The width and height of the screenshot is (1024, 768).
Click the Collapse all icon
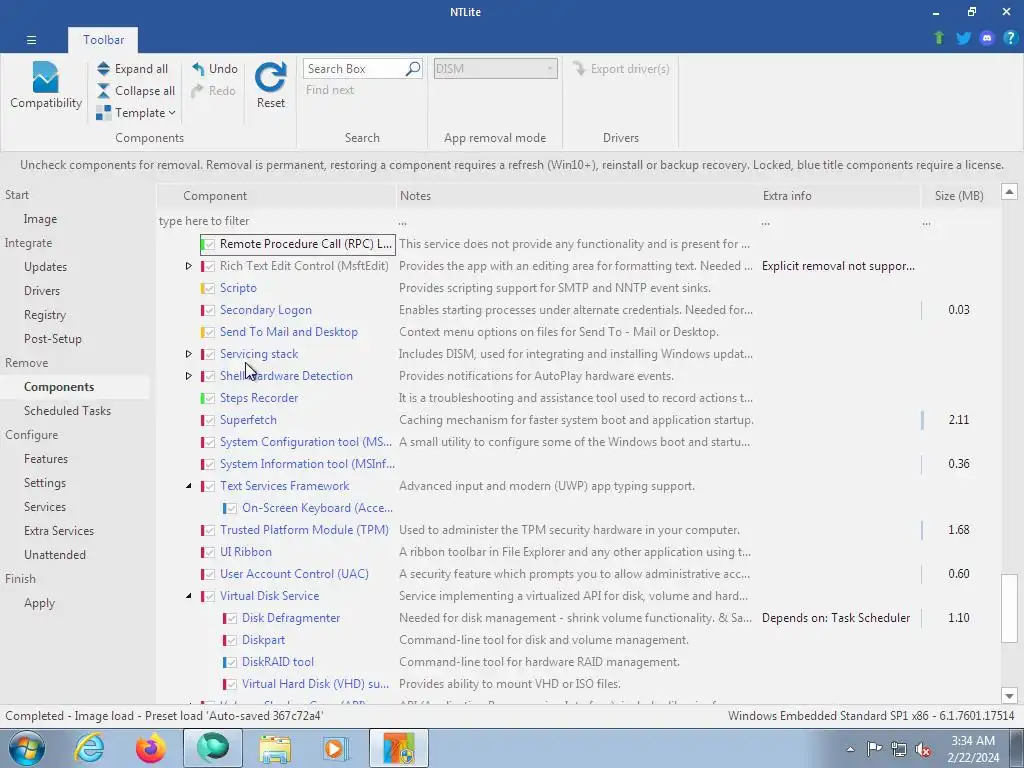[x=103, y=91]
